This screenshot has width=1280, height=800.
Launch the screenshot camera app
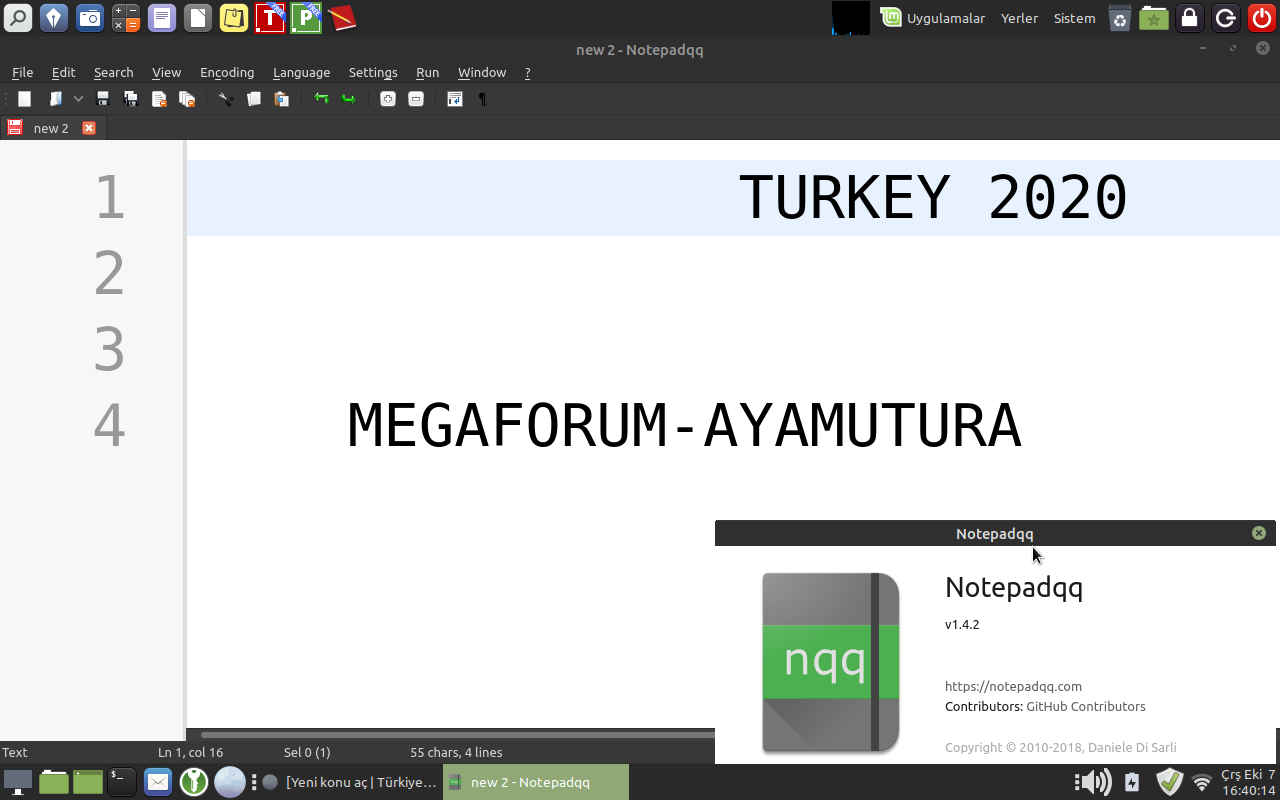tap(90, 18)
